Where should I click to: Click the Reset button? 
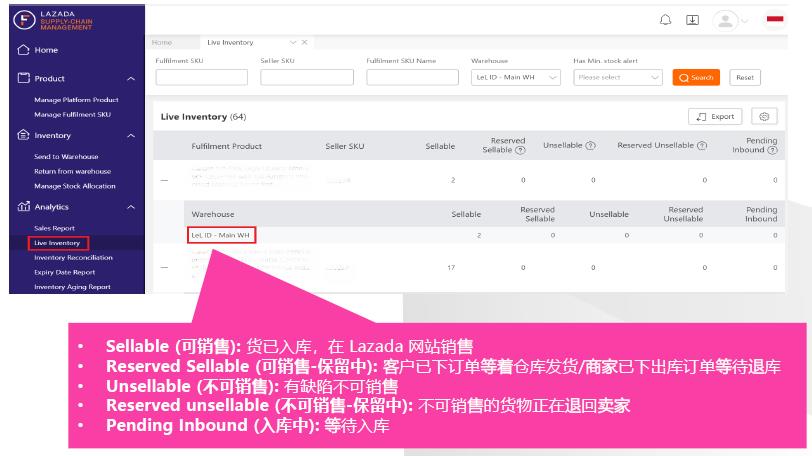(x=745, y=77)
